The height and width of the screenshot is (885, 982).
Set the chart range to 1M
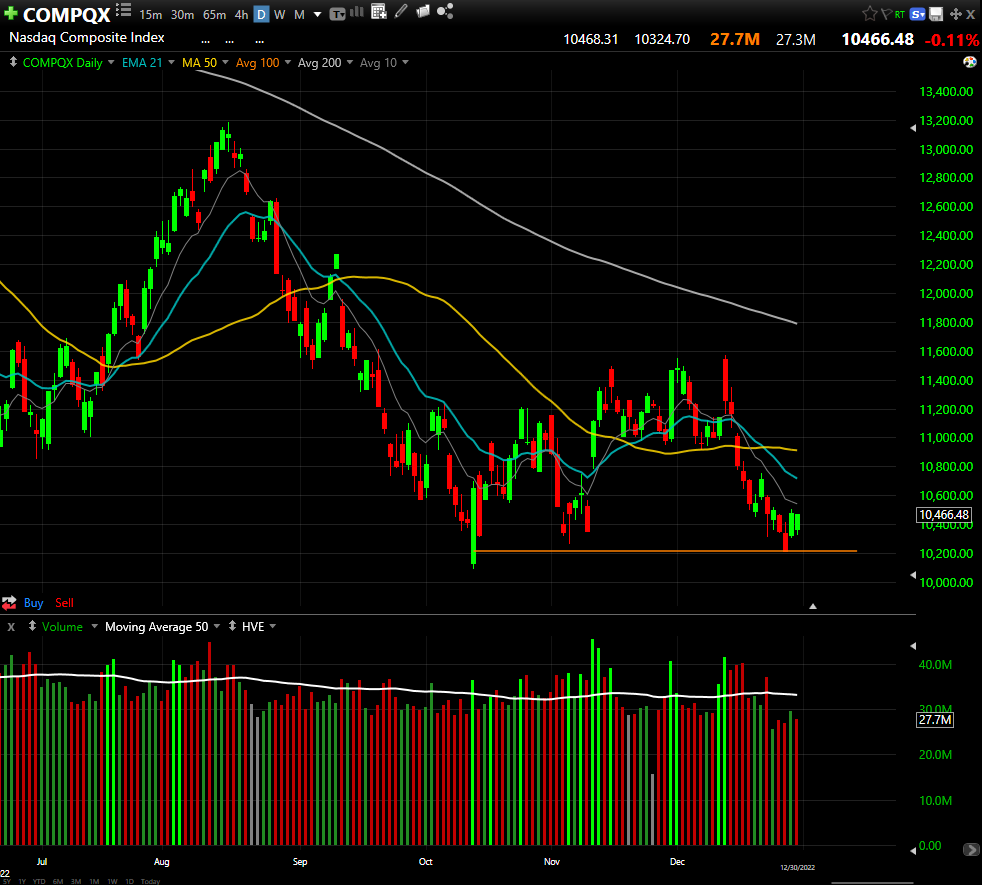coord(94,881)
